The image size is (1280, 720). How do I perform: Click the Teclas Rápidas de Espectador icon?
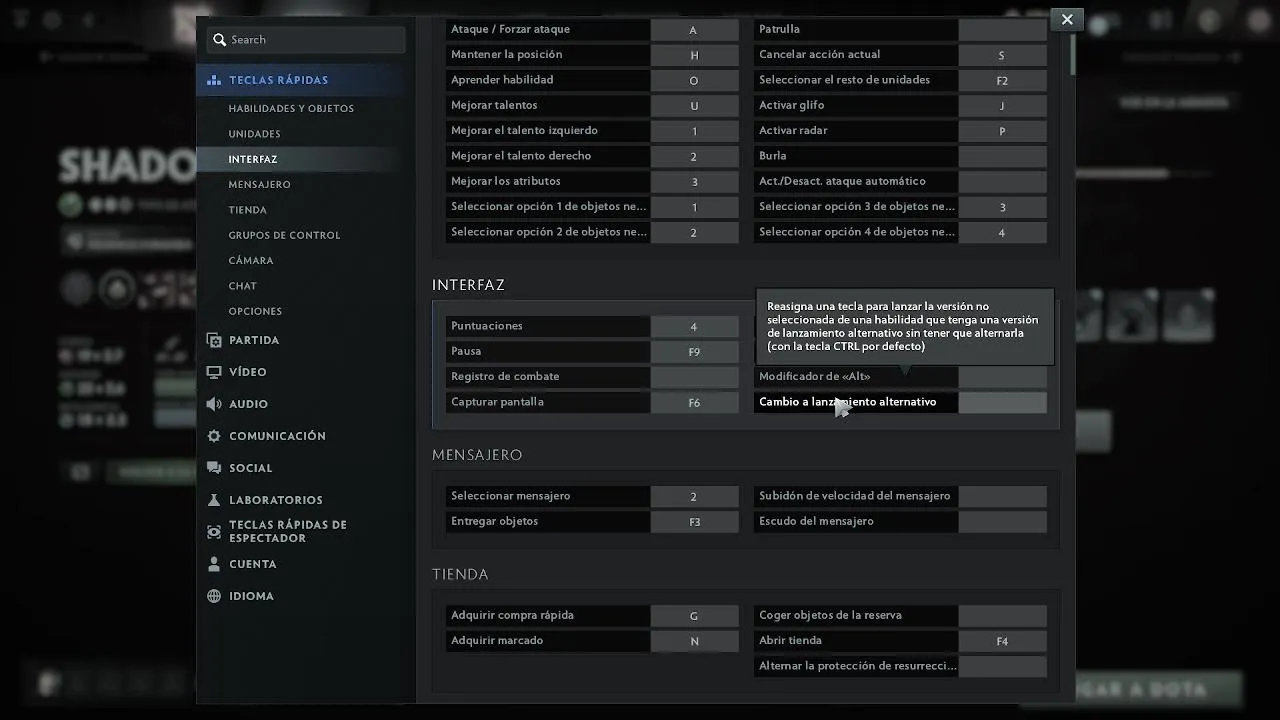pos(214,532)
